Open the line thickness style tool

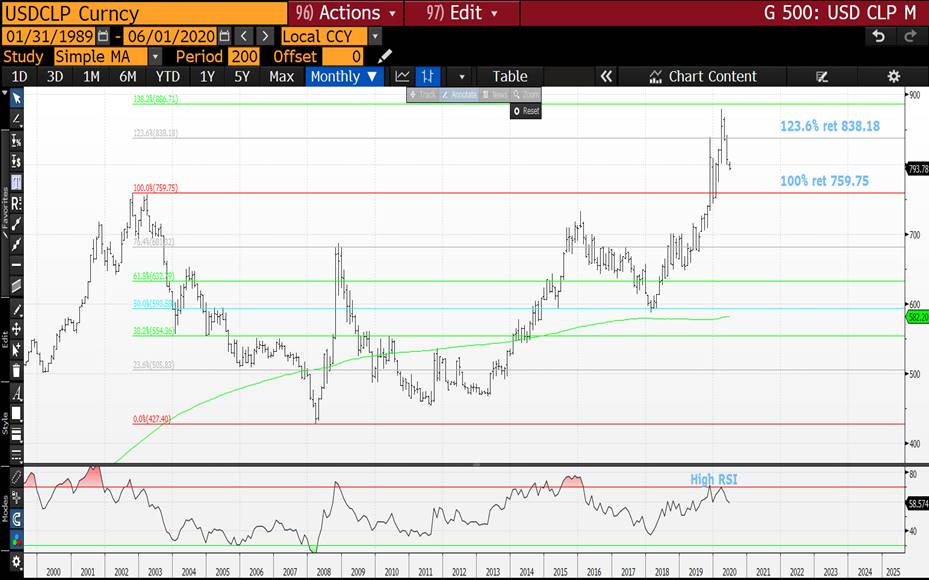17,435
